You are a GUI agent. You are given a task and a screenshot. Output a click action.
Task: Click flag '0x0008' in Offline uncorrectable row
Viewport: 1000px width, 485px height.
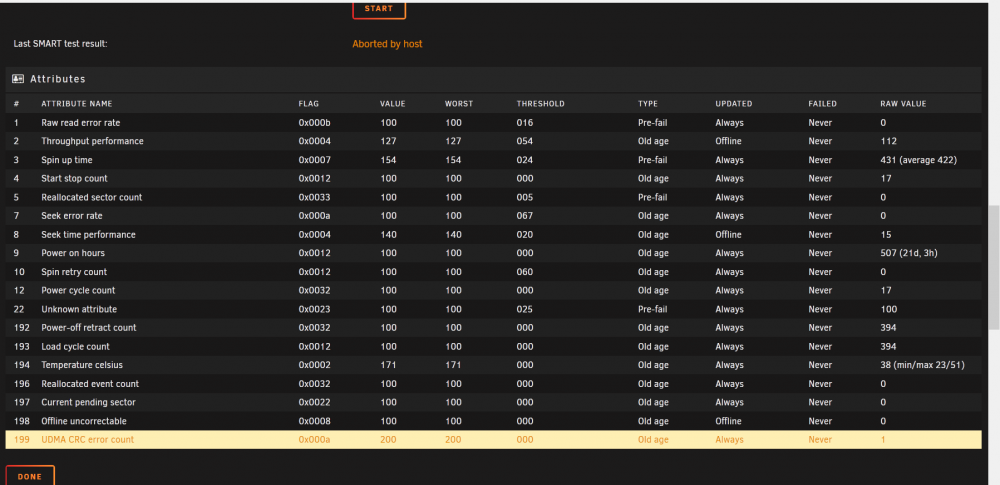(314, 421)
